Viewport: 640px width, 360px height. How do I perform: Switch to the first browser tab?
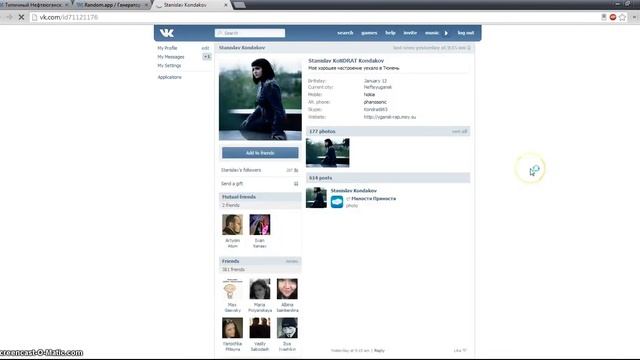(34, 5)
